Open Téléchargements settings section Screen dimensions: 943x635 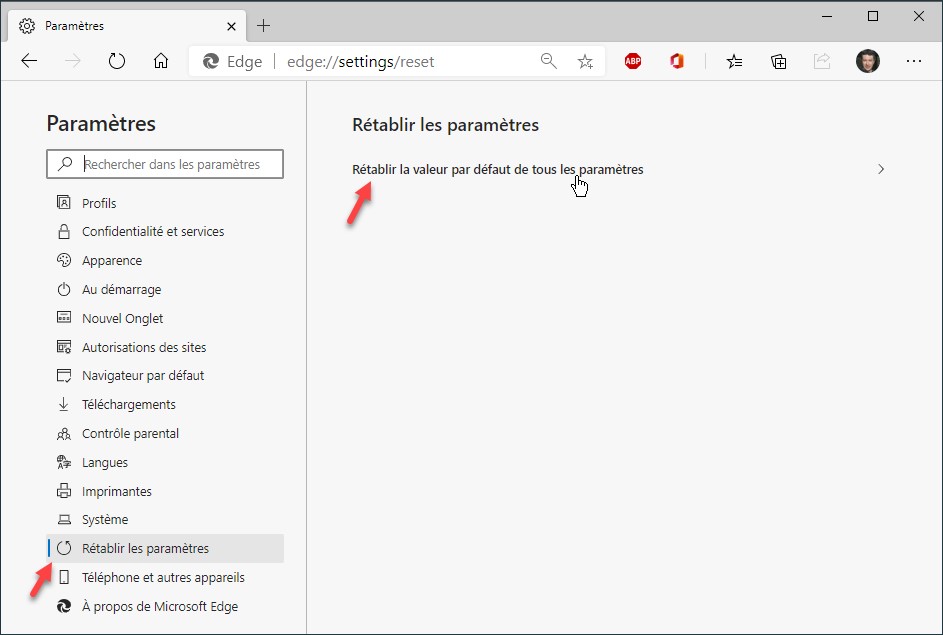[165, 404]
